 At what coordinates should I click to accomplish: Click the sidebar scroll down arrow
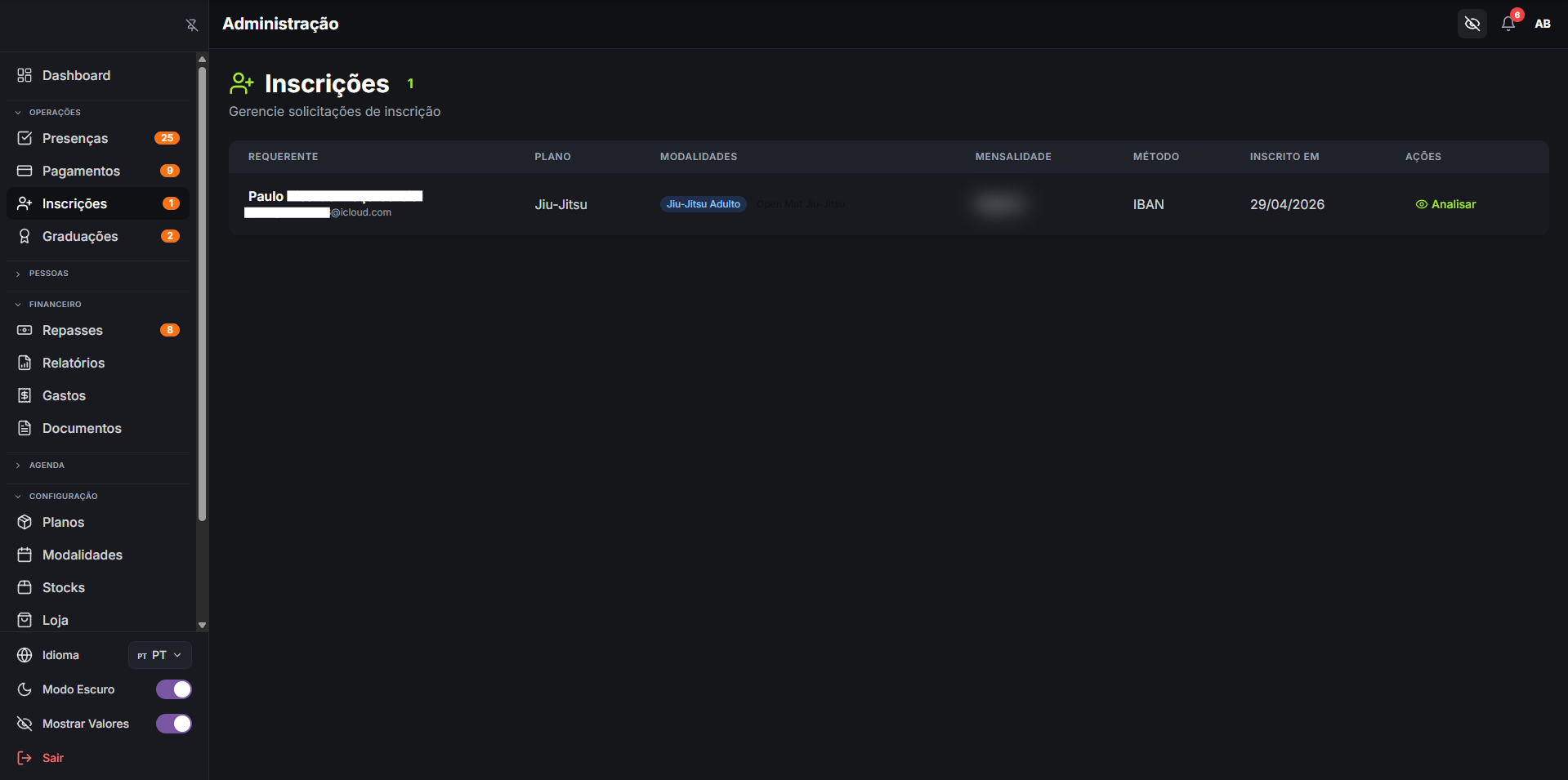pos(202,626)
